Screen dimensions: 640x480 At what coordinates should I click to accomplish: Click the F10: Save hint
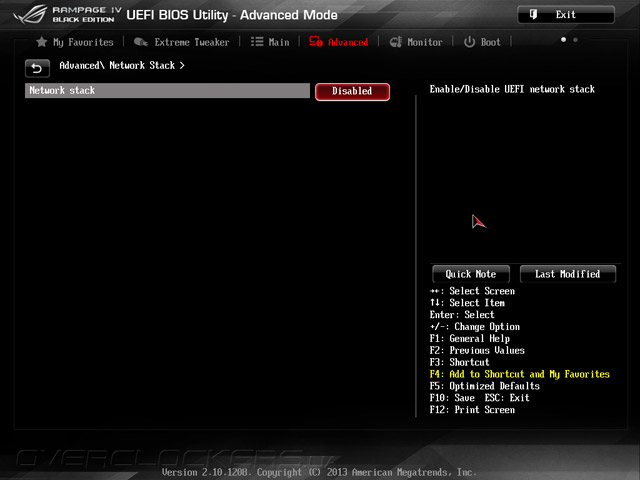[x=452, y=398]
